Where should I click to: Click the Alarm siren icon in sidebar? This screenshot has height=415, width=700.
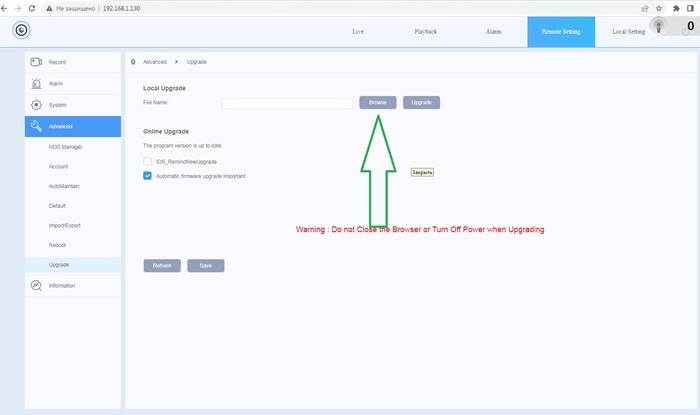click(x=36, y=83)
